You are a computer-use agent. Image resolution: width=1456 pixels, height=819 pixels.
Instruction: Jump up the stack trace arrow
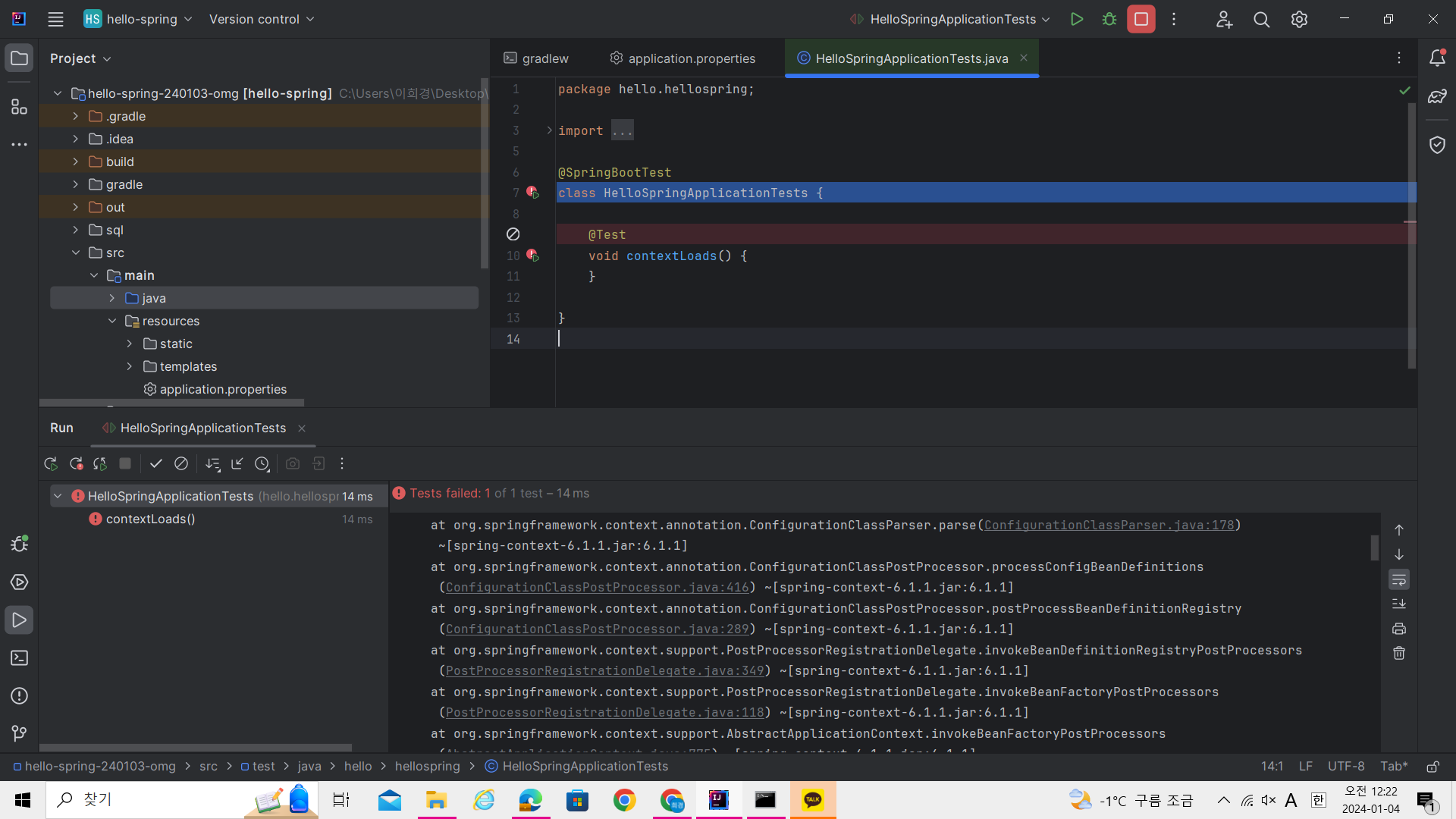click(1399, 530)
